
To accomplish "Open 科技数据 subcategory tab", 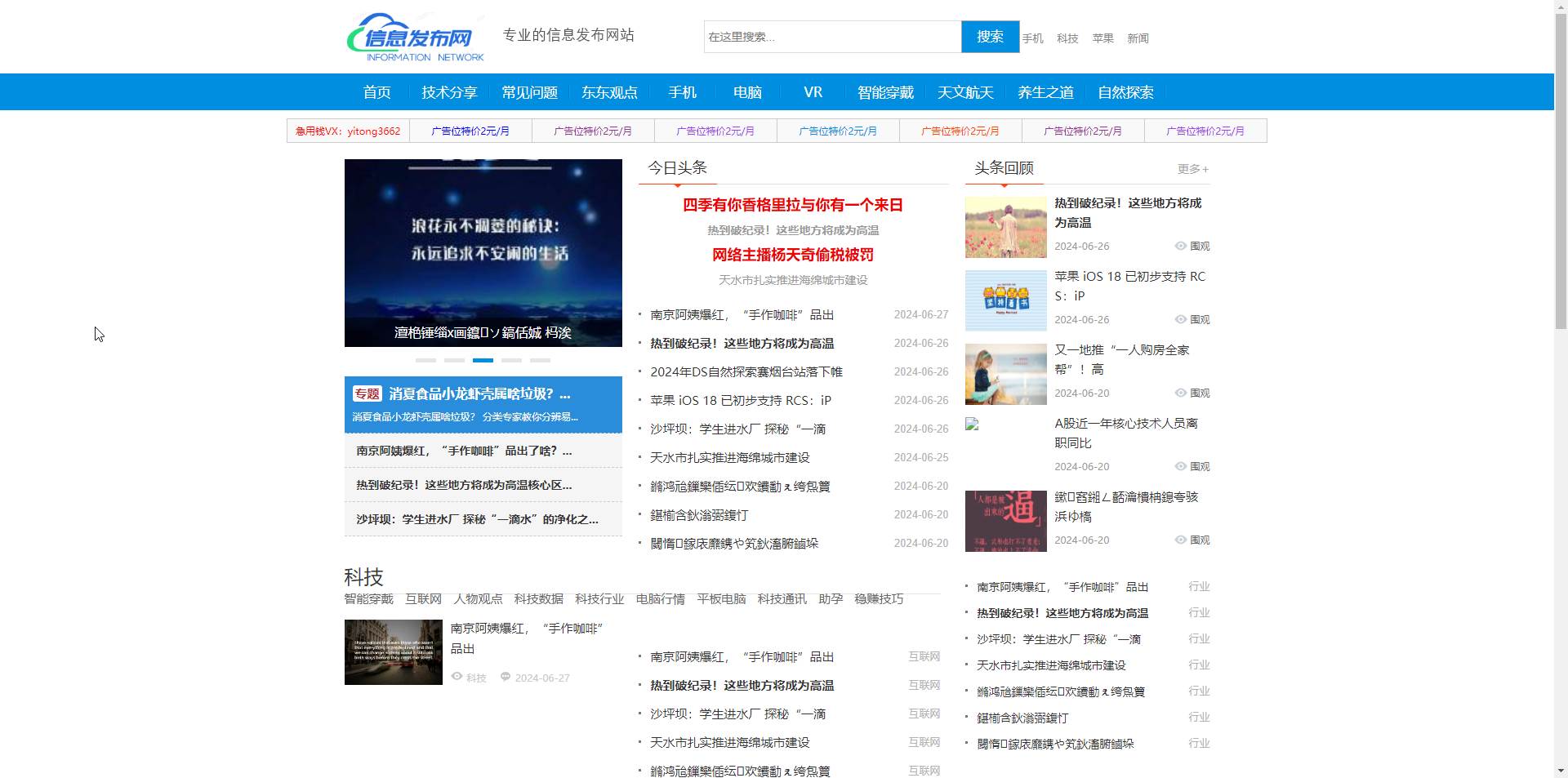I will coord(539,599).
